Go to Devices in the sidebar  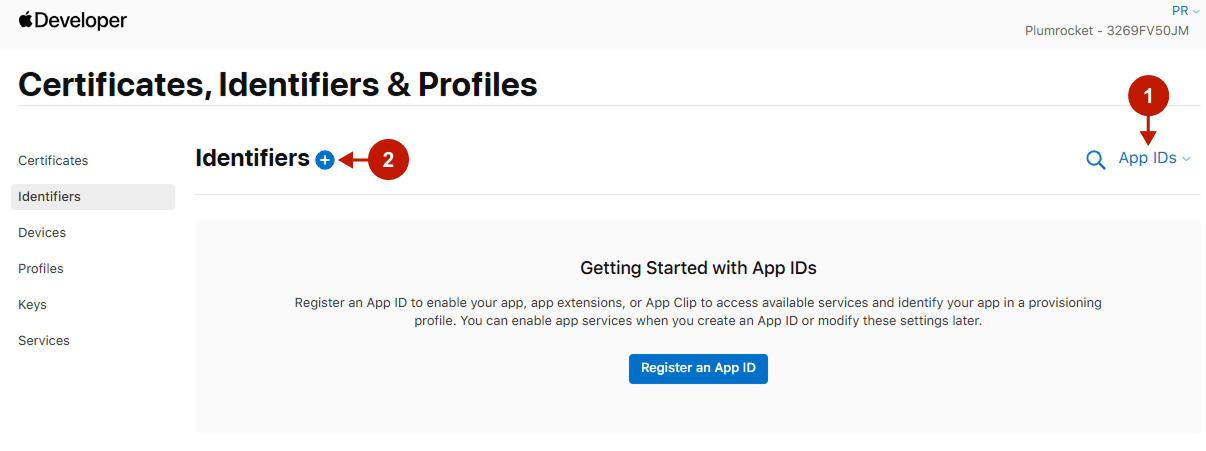[42, 233]
